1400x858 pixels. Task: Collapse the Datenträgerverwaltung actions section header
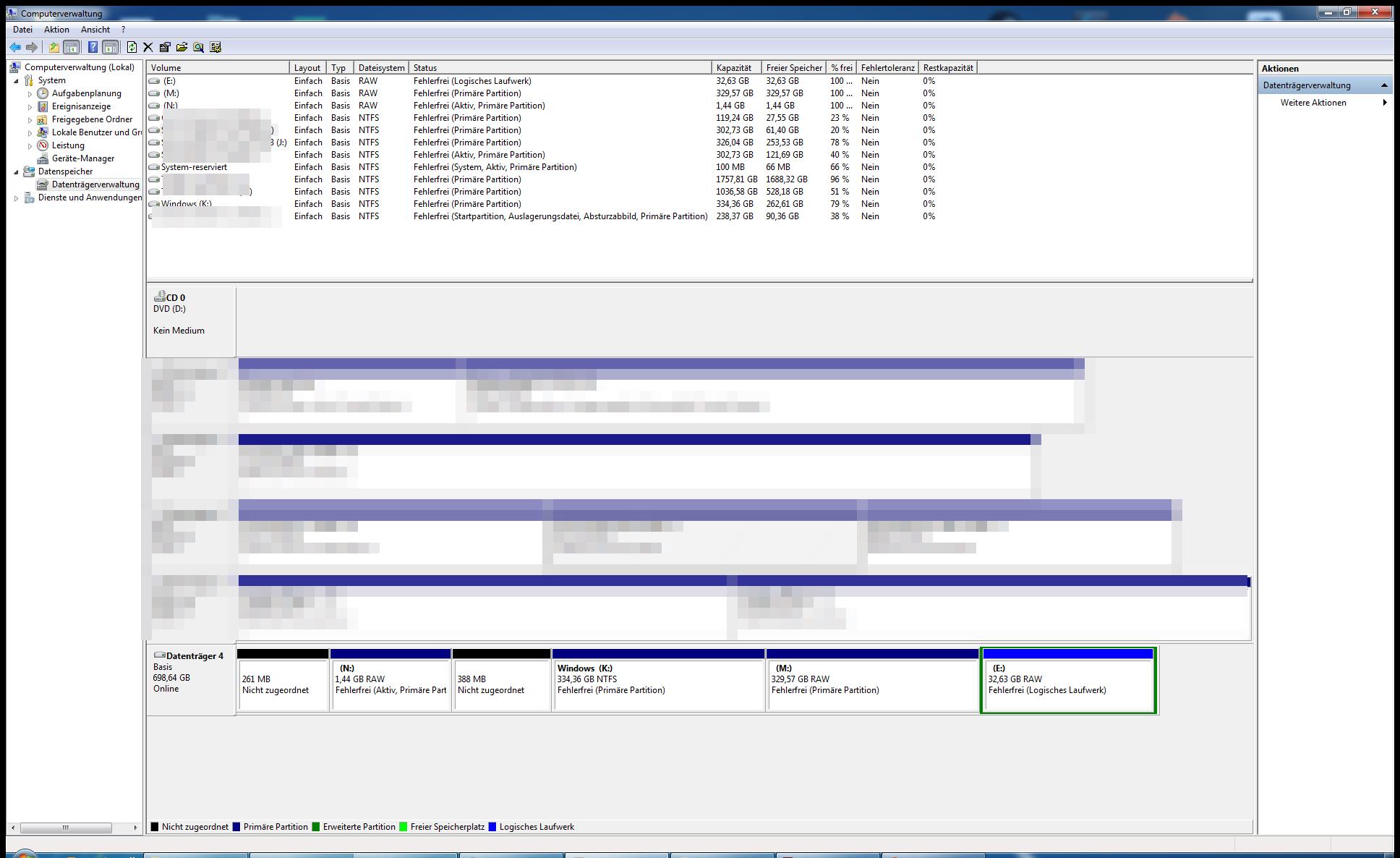point(1384,85)
